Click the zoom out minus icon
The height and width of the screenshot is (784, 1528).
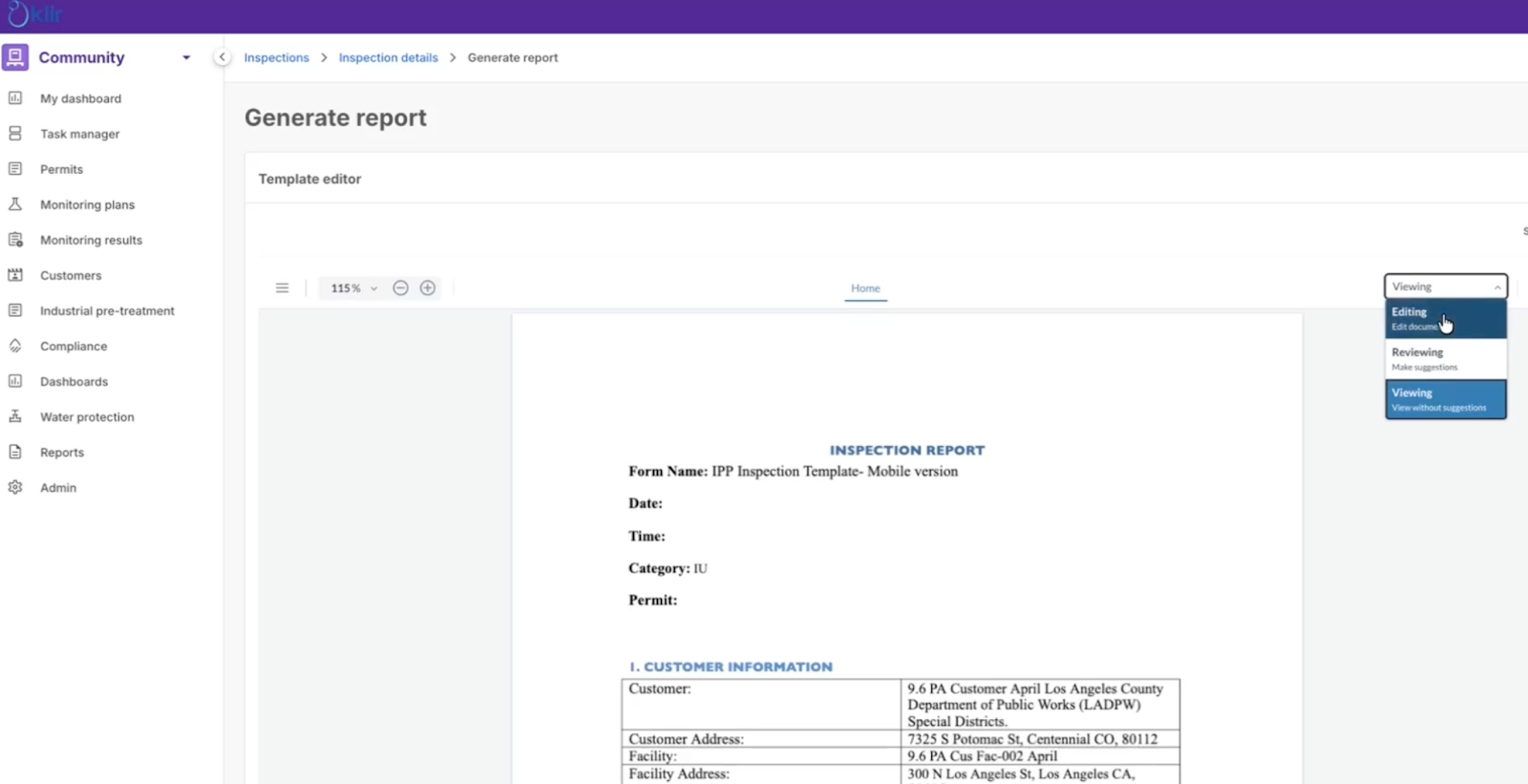(401, 288)
